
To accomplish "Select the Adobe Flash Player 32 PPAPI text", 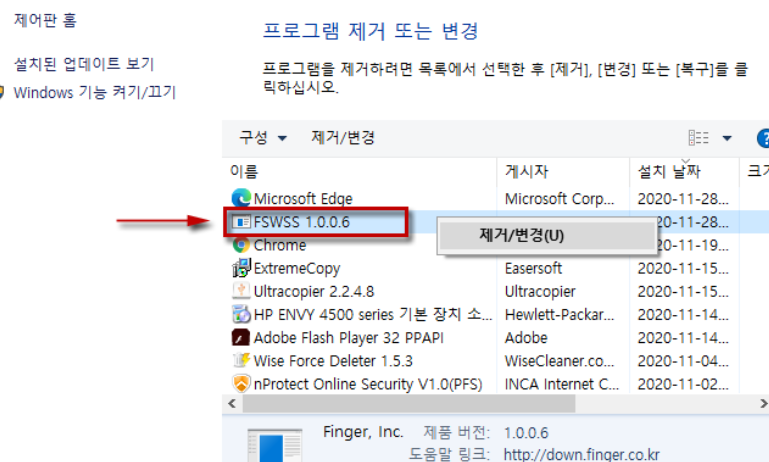I will pyautogui.click(x=349, y=337).
